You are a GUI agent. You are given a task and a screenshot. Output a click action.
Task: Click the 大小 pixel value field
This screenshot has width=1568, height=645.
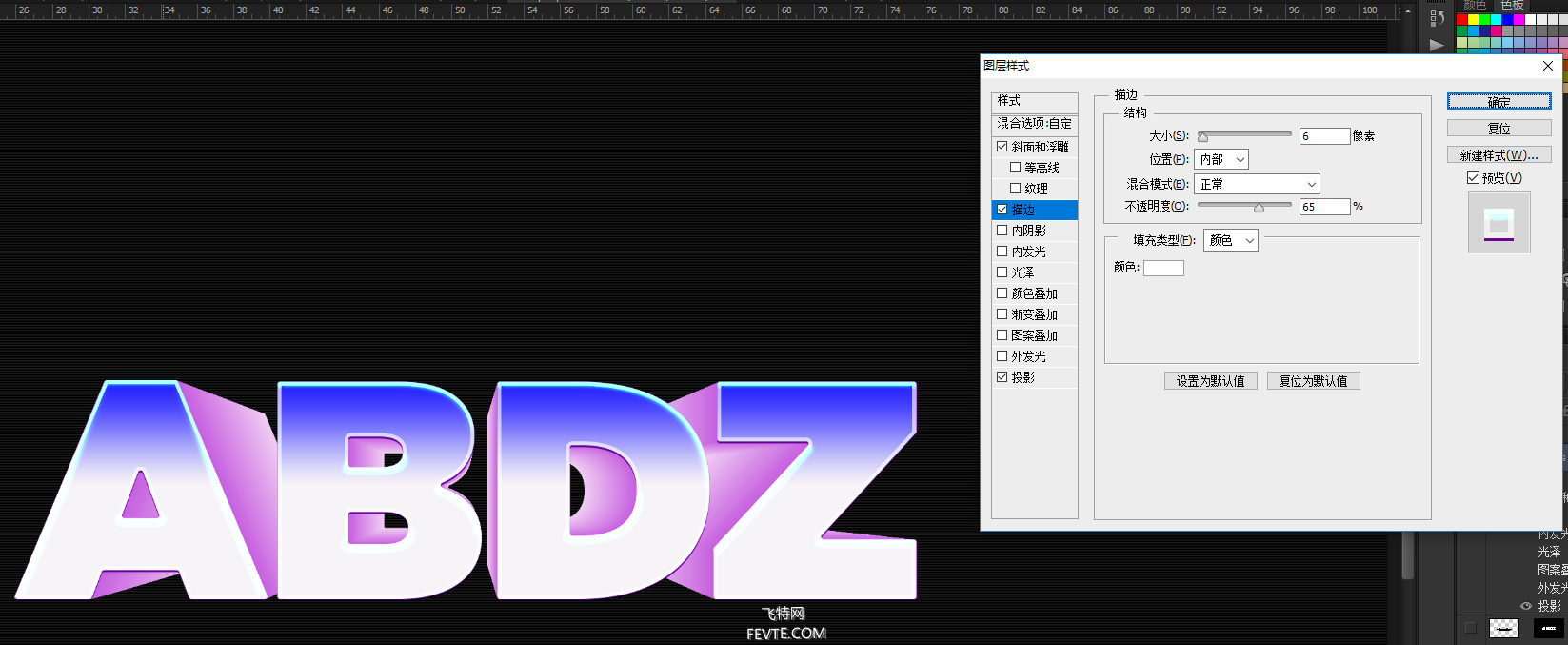[1325, 136]
